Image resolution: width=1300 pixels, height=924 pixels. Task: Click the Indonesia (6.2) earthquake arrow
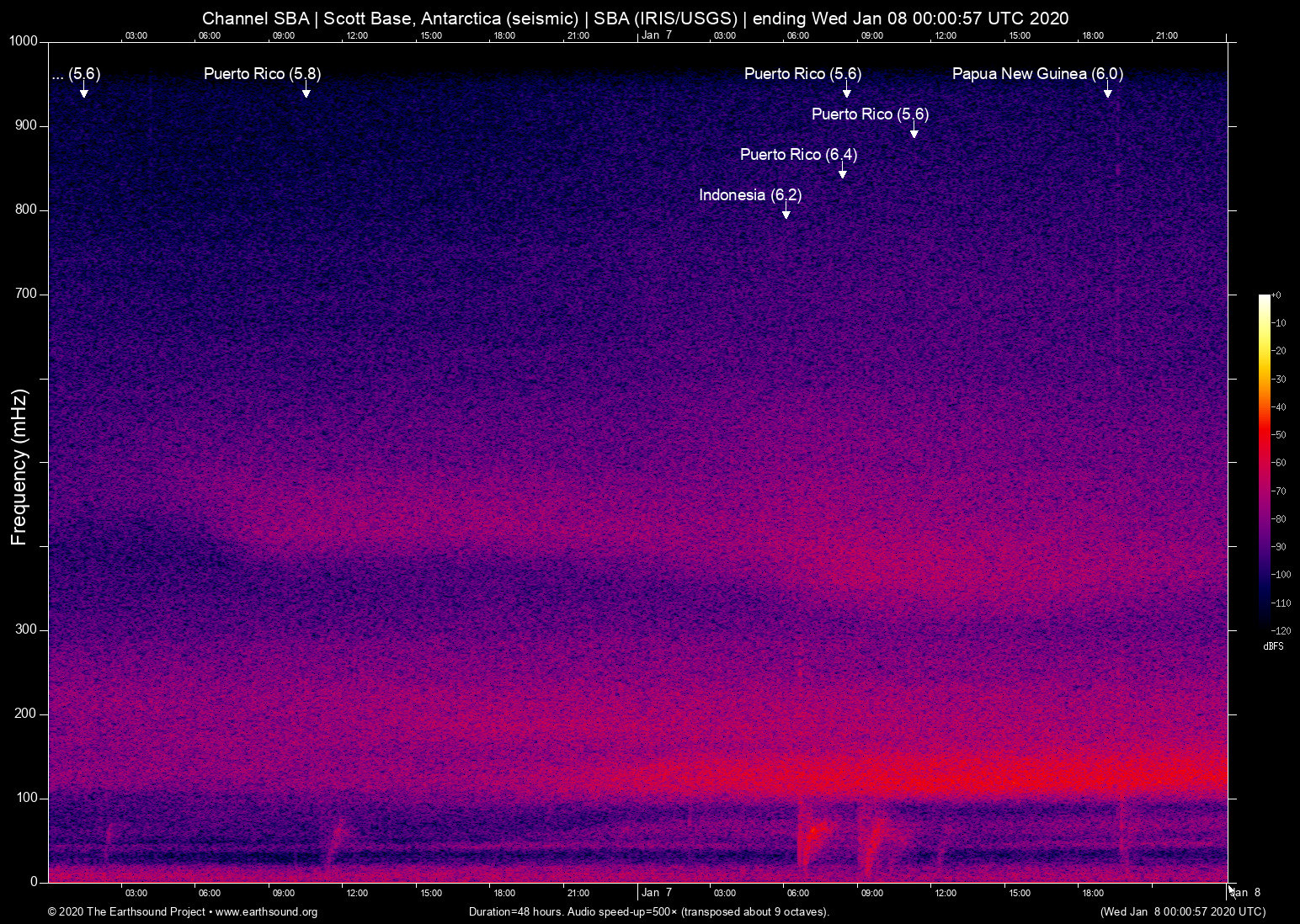pos(786,214)
